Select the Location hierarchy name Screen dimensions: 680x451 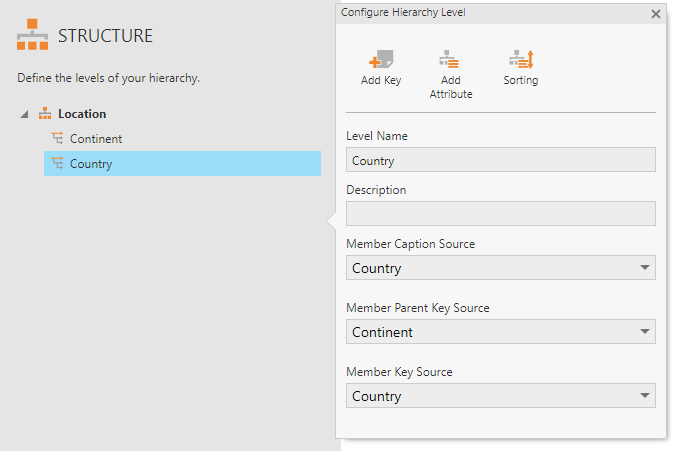point(82,114)
